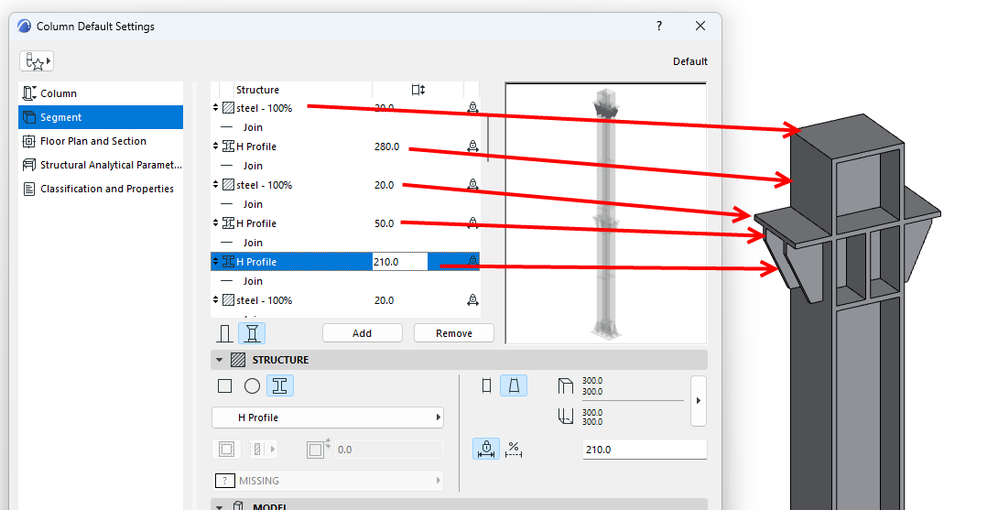Select the H Profile 280.0 row

click(x=345, y=146)
